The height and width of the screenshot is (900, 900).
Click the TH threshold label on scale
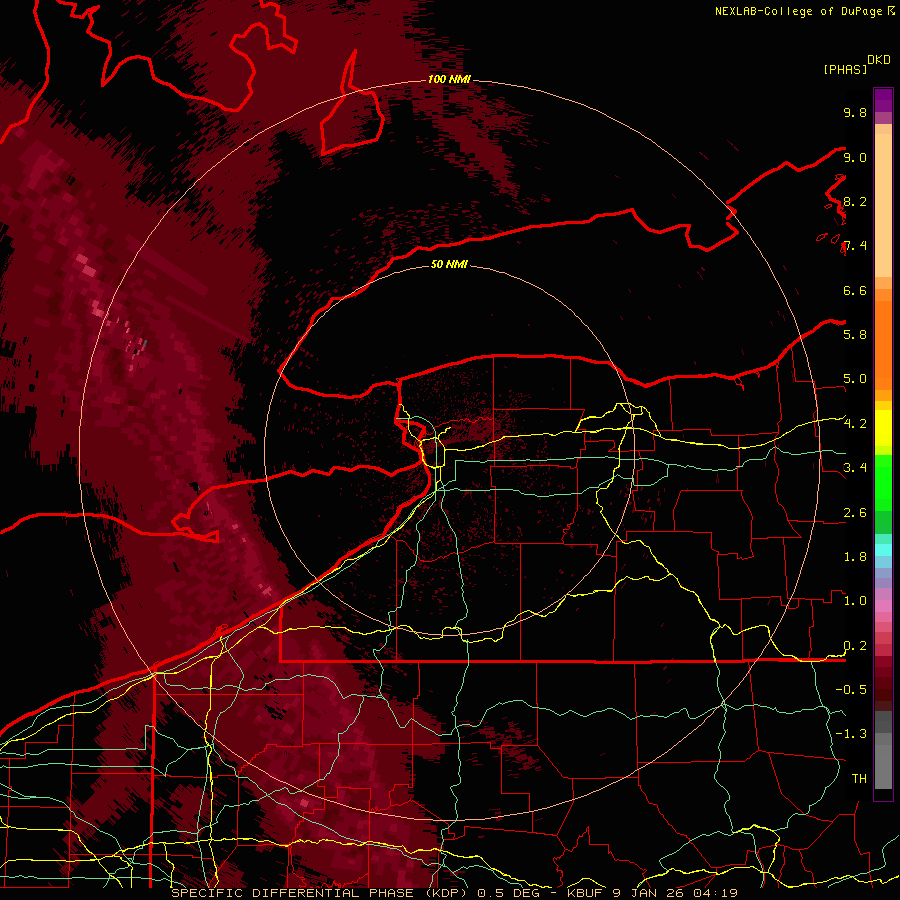tap(859, 779)
